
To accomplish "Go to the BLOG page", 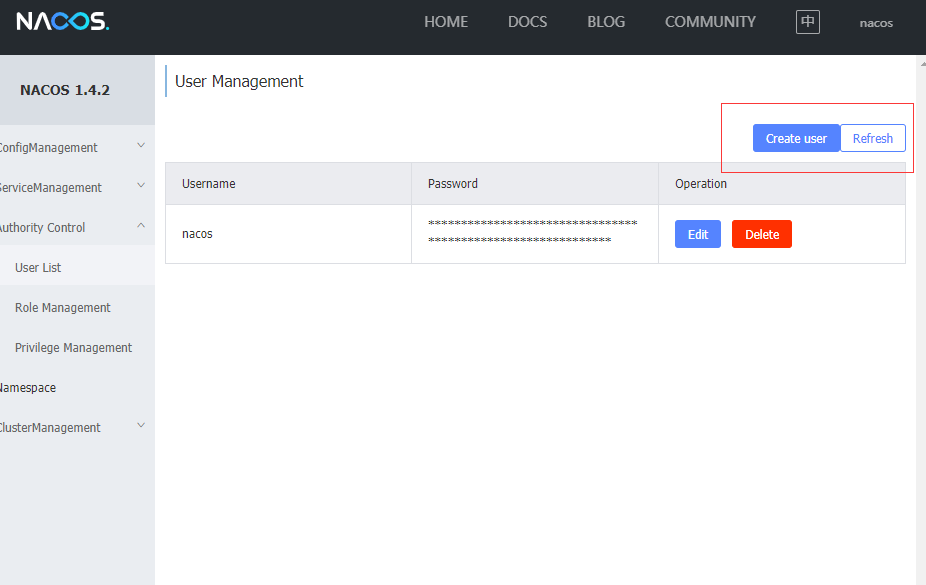I will [x=606, y=22].
